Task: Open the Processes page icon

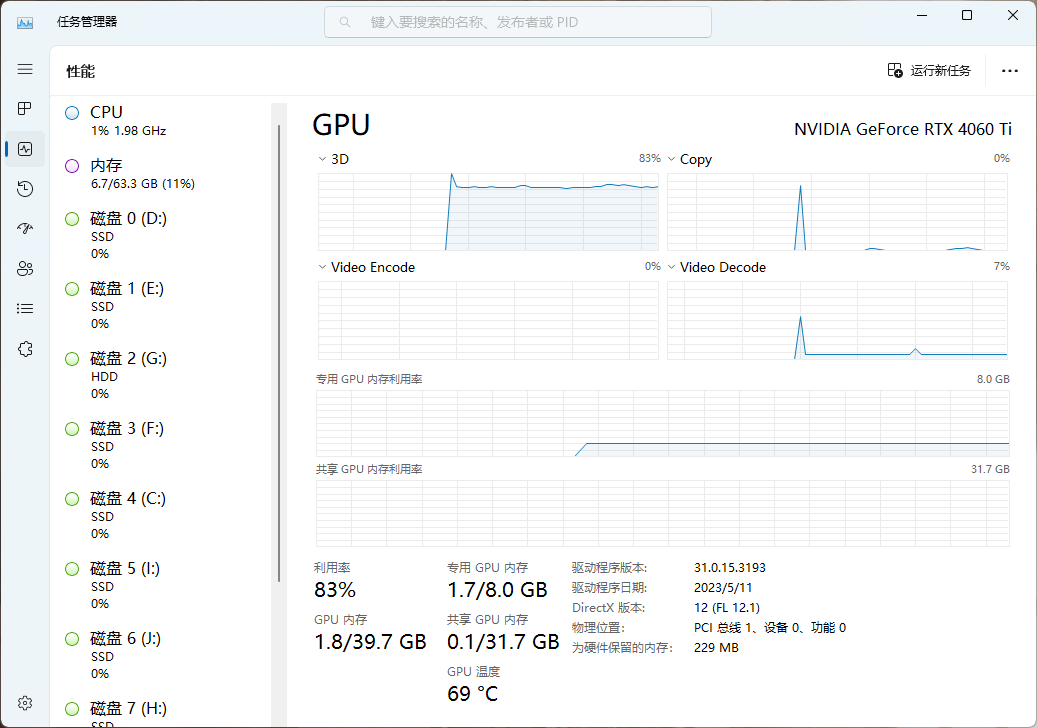Action: pos(25,108)
